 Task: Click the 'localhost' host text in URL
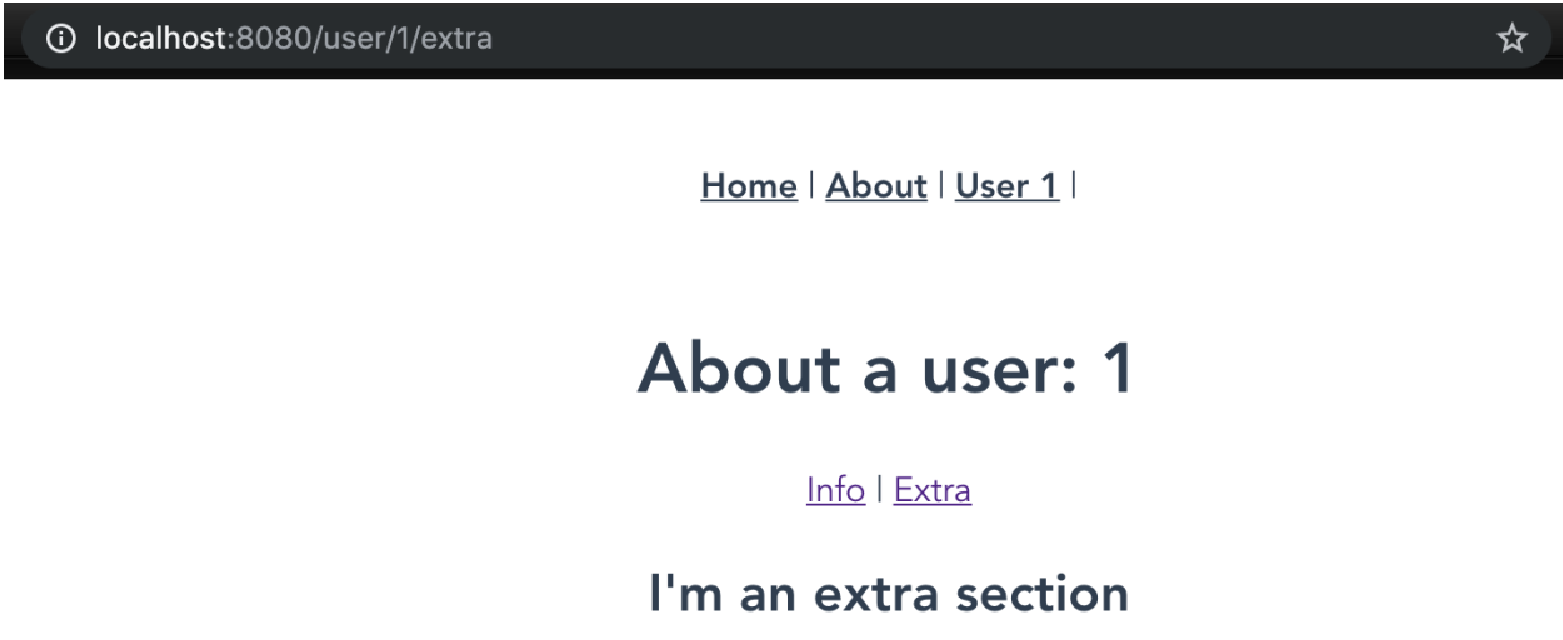coord(163,39)
